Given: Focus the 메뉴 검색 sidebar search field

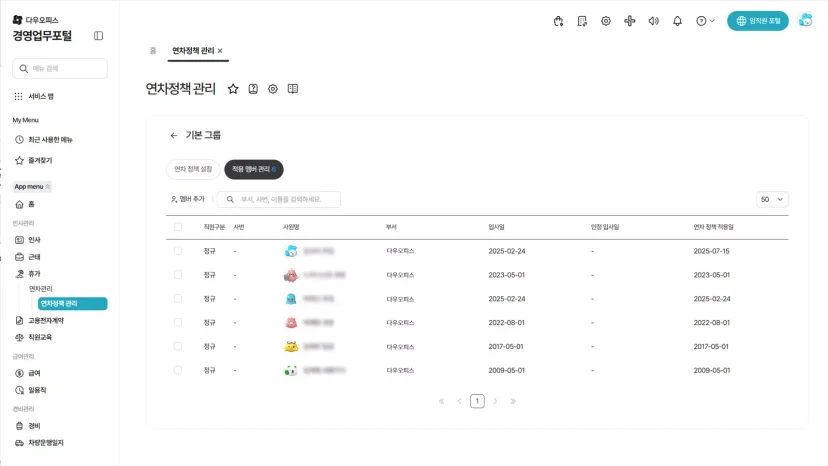Looking at the screenshot, I should pyautogui.click(x=60, y=69).
